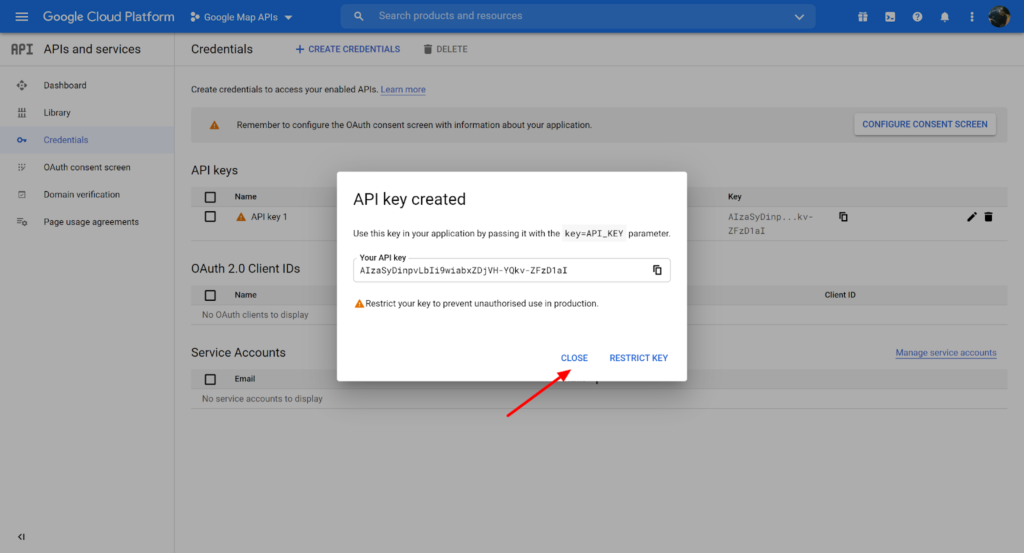Copy API key 1 from the table row
Image resolution: width=1024 pixels, height=553 pixels.
coord(843,217)
